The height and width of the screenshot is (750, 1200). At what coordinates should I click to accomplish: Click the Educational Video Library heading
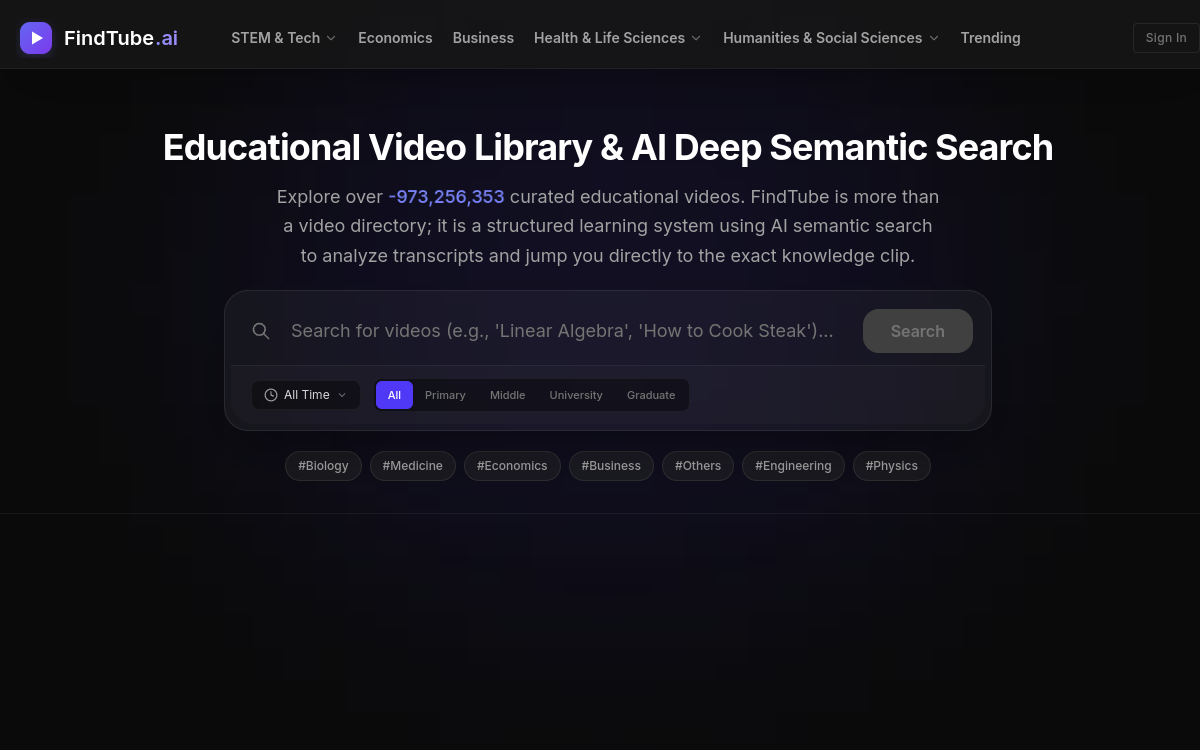[x=608, y=148]
